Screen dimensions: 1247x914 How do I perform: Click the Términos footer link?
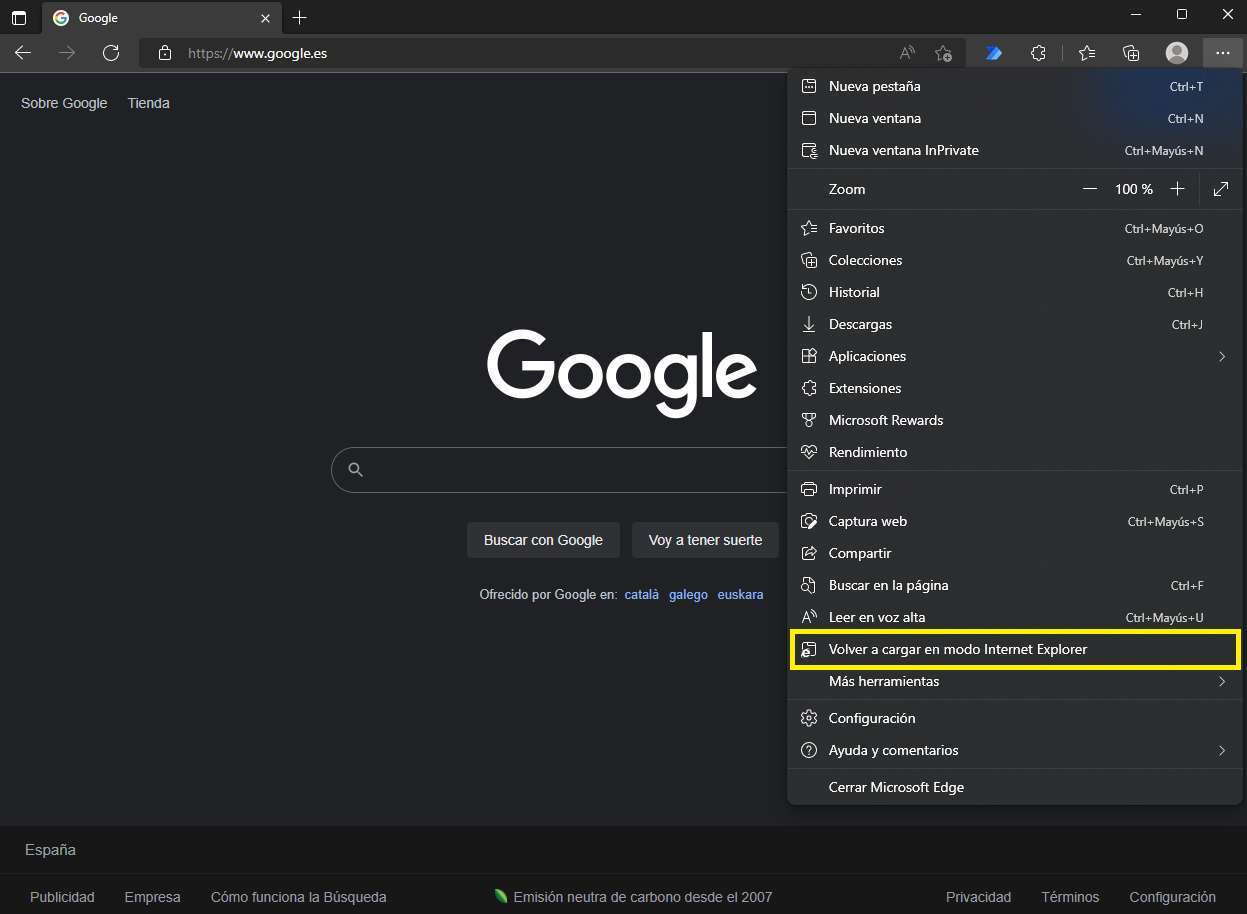(x=1070, y=897)
